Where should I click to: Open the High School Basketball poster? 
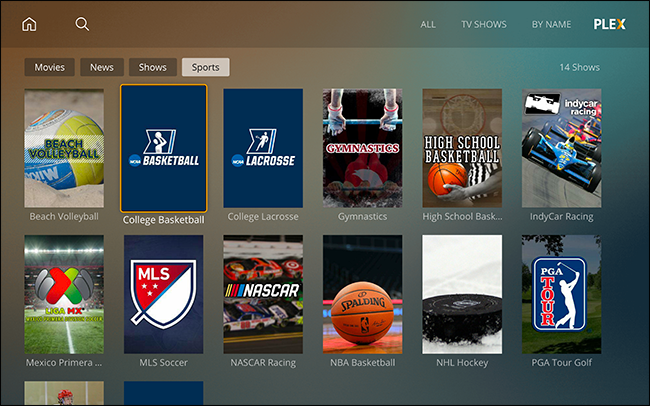(x=462, y=148)
